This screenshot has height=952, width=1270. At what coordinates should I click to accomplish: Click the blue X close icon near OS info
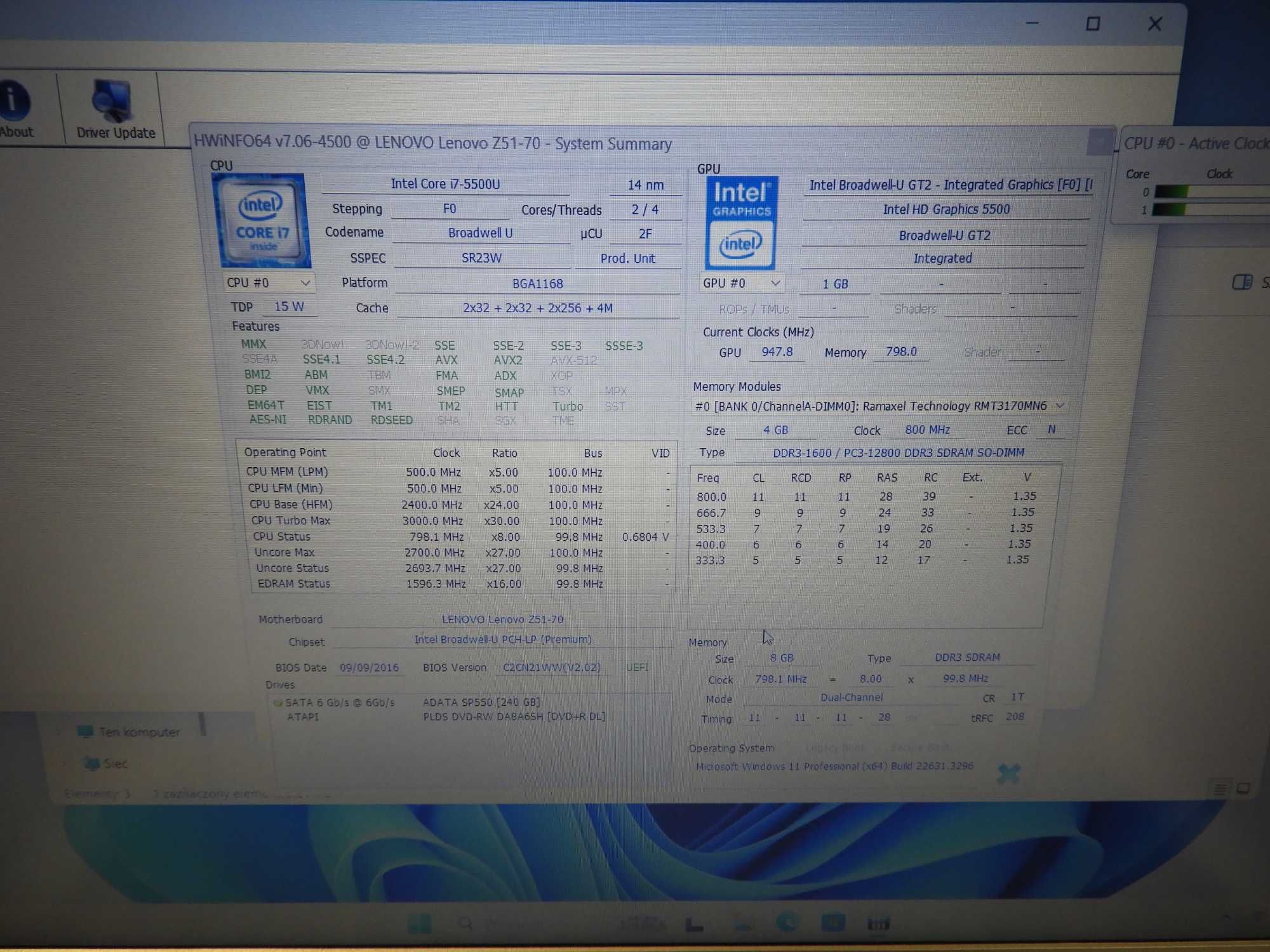[1008, 774]
